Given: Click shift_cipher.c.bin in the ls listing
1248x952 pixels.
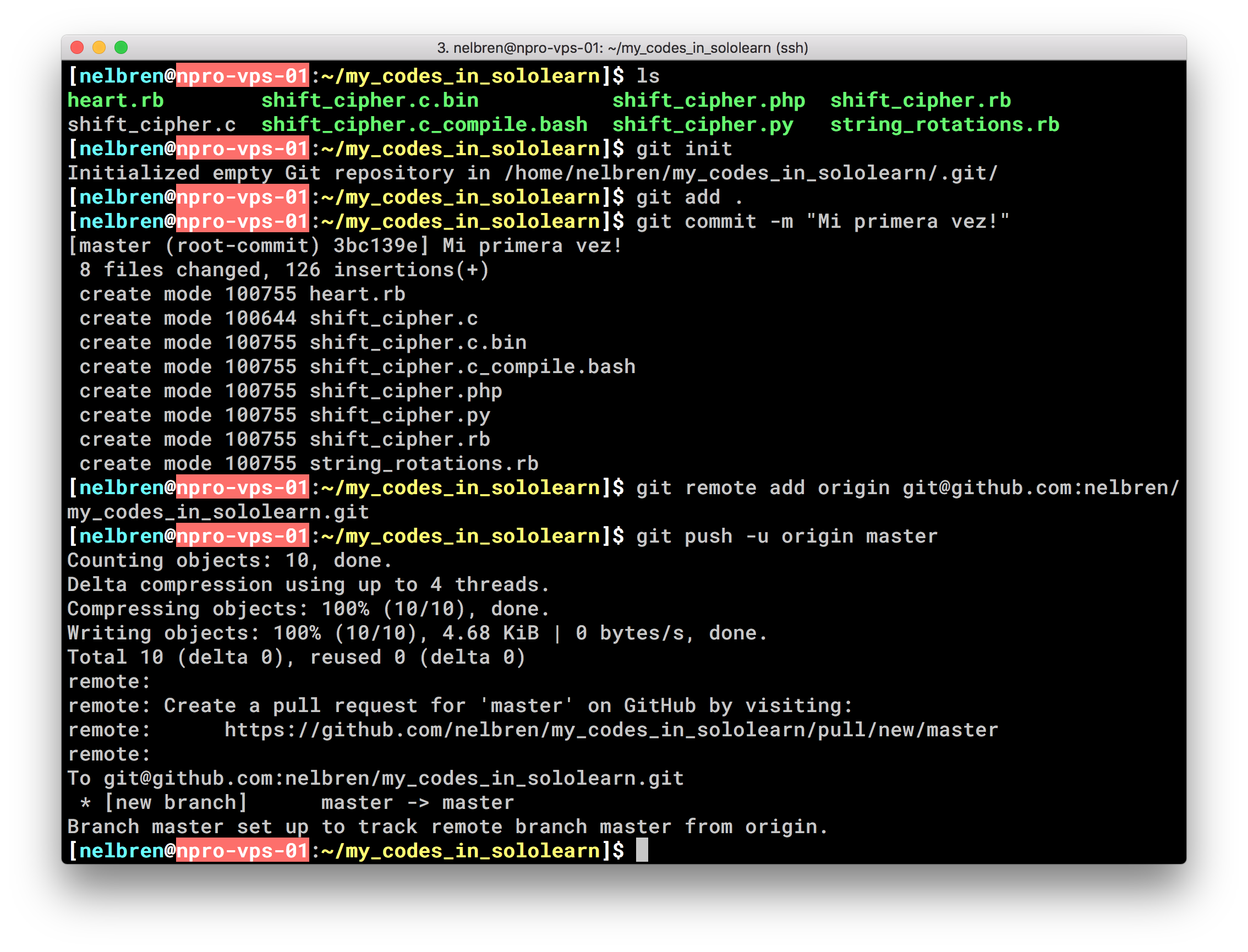Looking at the screenshot, I should [x=369, y=100].
